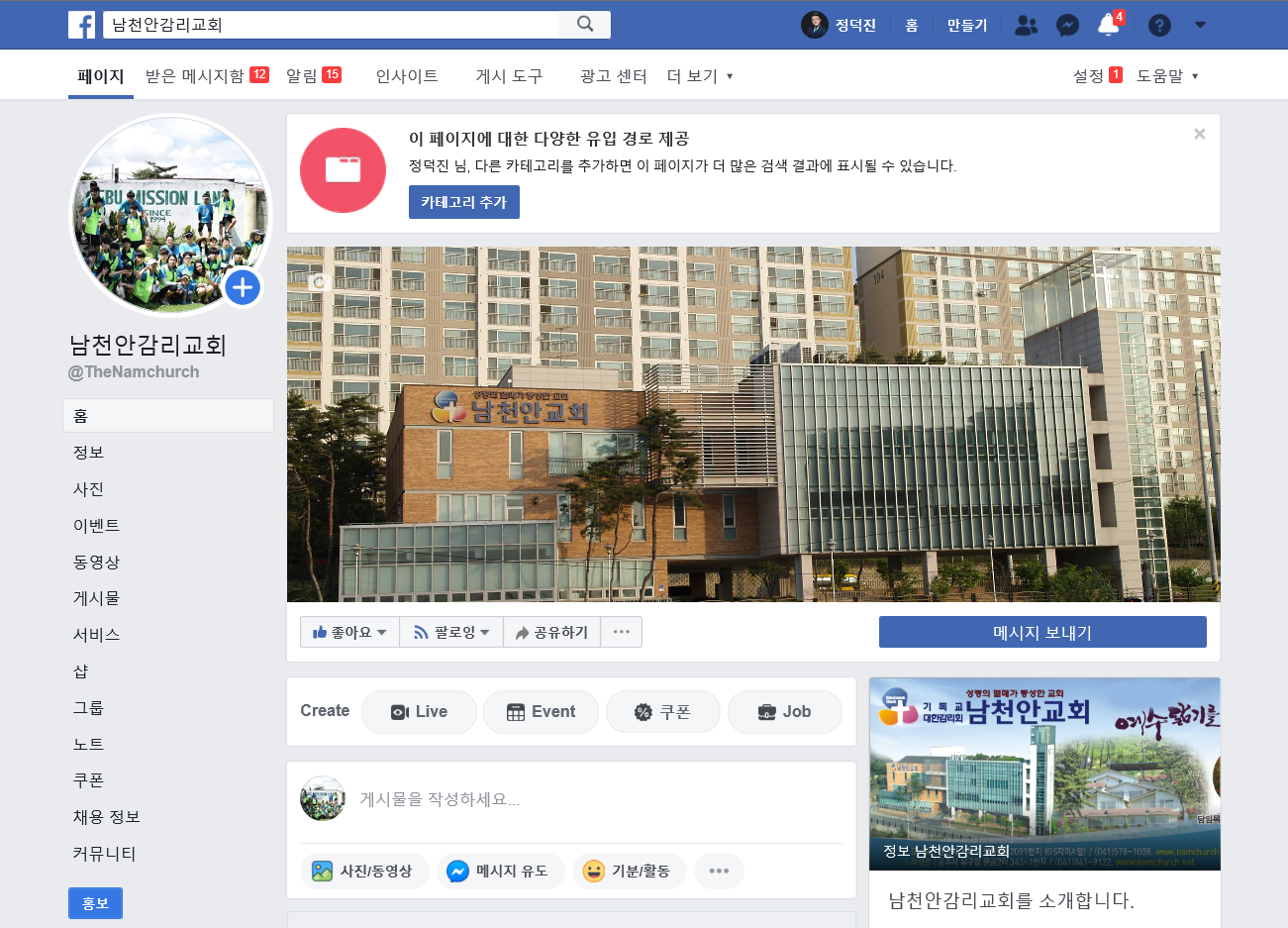
Task: Select 채용 정보 in the left sidebar
Action: click(x=106, y=817)
